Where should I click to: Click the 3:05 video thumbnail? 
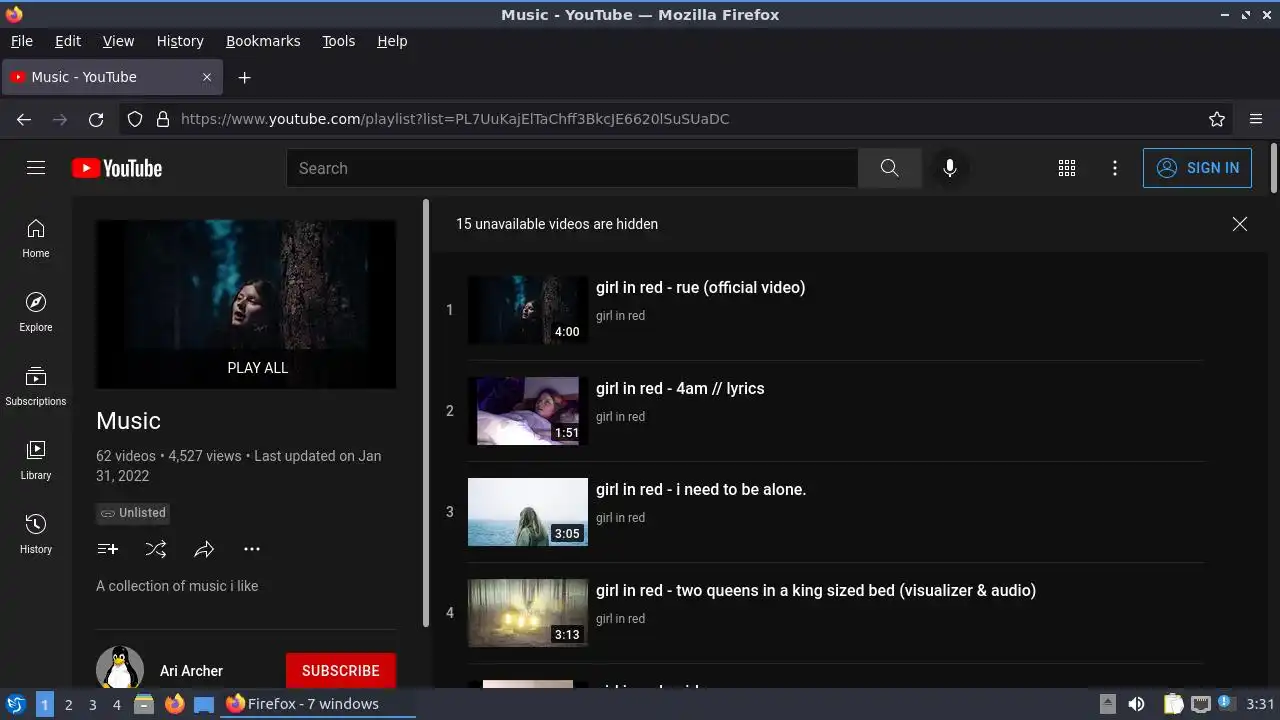[x=528, y=512]
